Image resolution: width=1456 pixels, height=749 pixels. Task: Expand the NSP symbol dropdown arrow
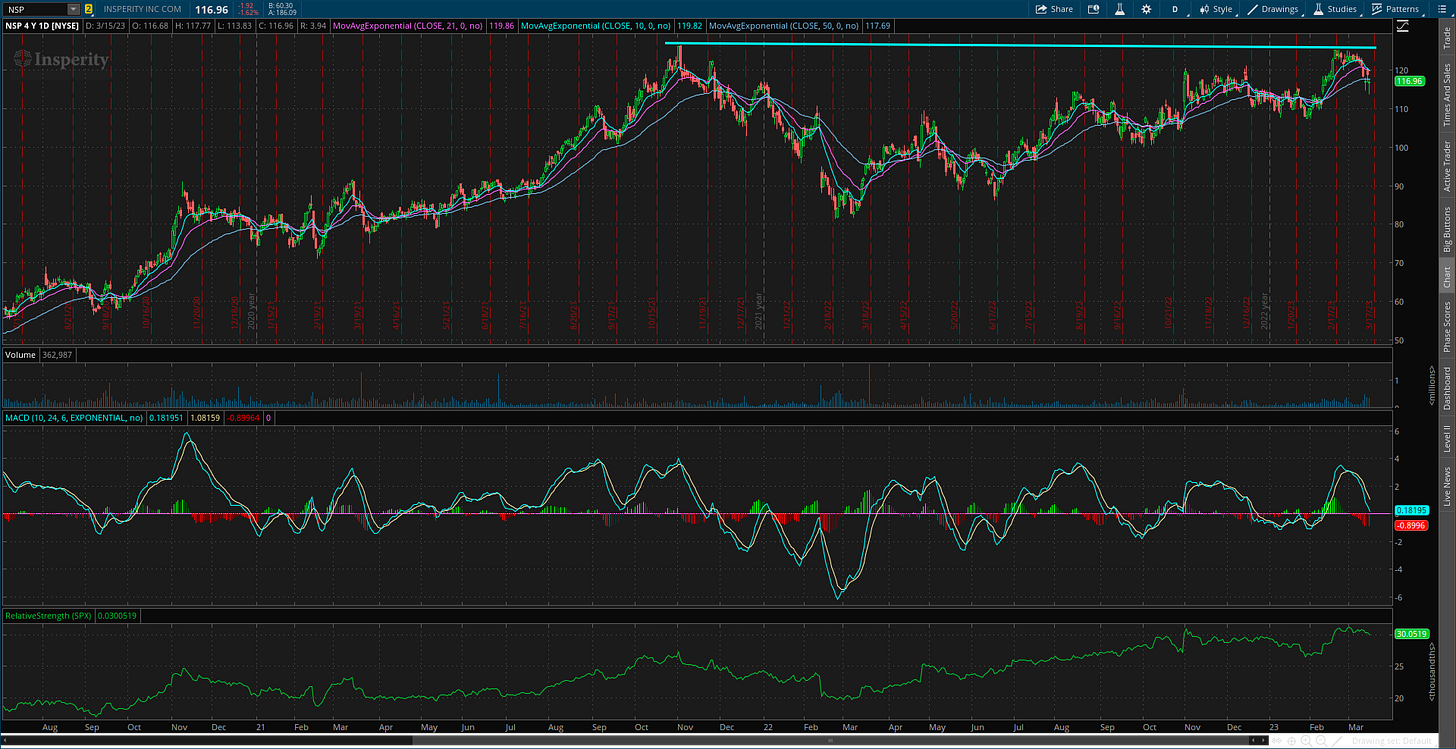click(73, 9)
